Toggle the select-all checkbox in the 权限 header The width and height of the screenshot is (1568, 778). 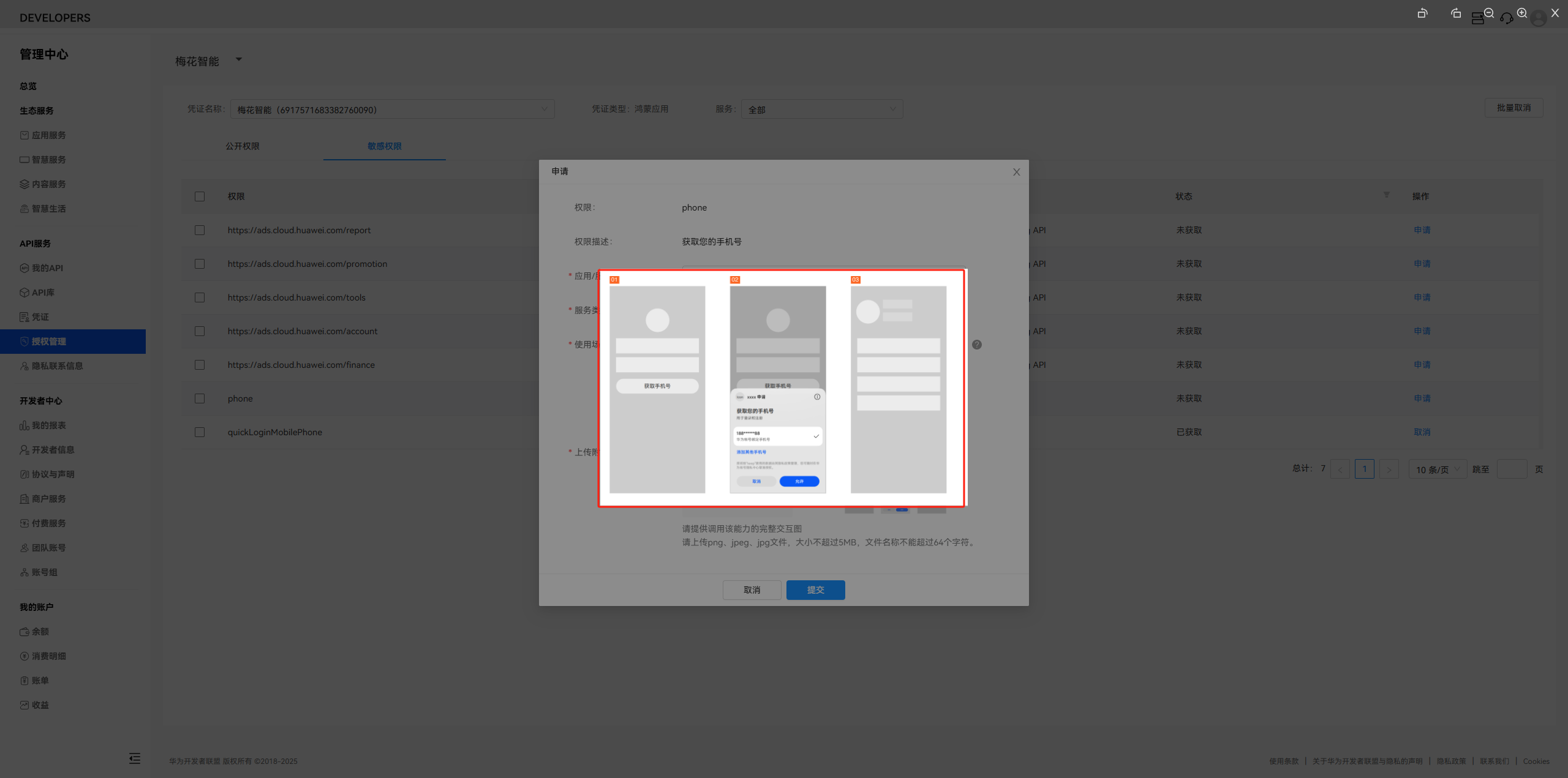[x=200, y=196]
